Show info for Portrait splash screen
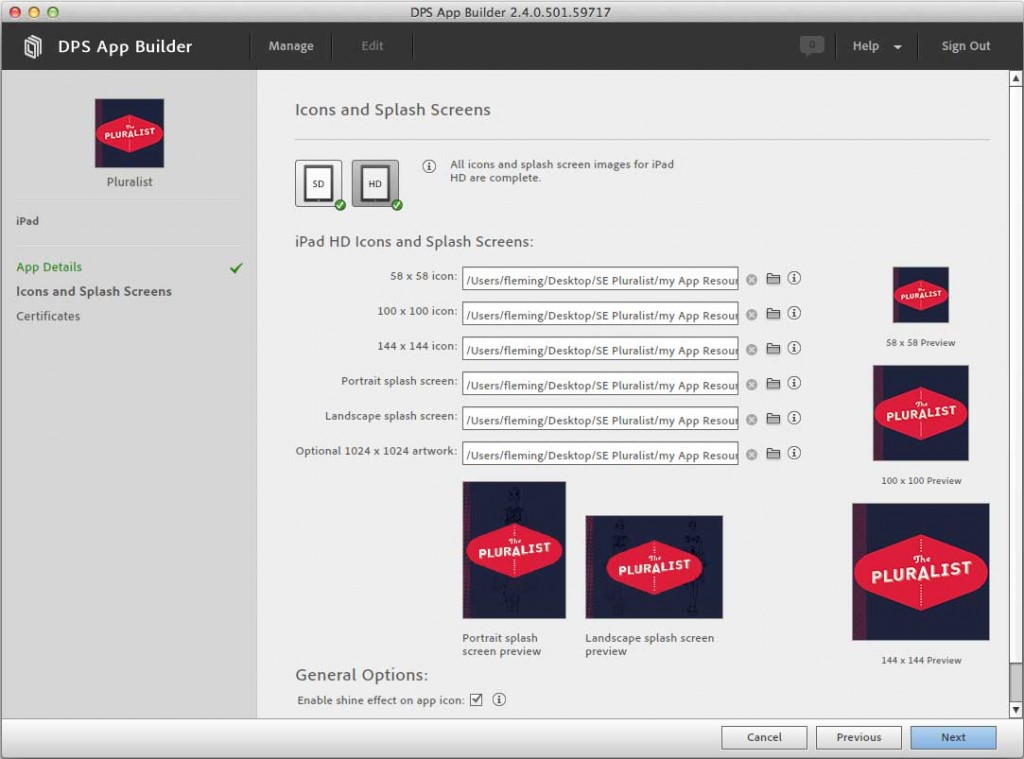This screenshot has height=759, width=1024. tap(794, 383)
